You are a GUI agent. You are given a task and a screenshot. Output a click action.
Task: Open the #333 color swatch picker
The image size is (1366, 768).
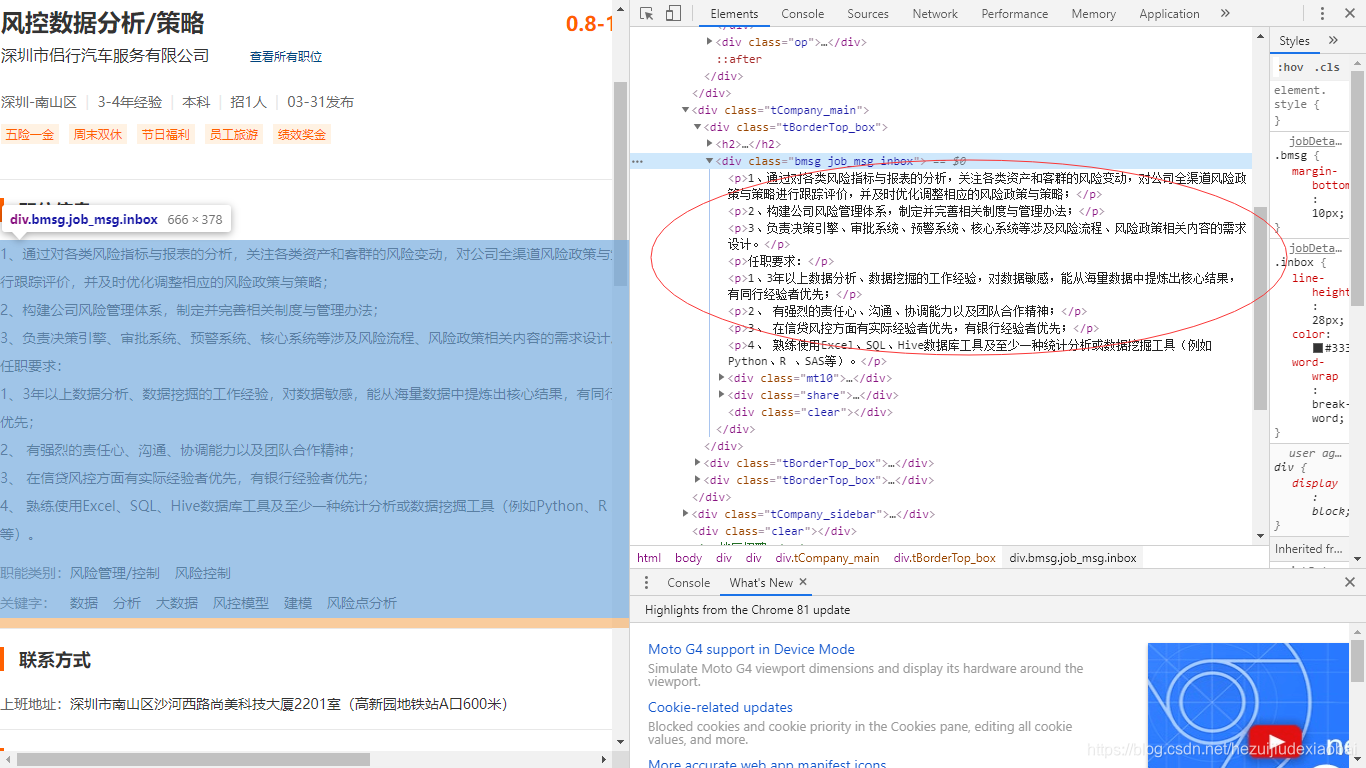tap(1318, 348)
